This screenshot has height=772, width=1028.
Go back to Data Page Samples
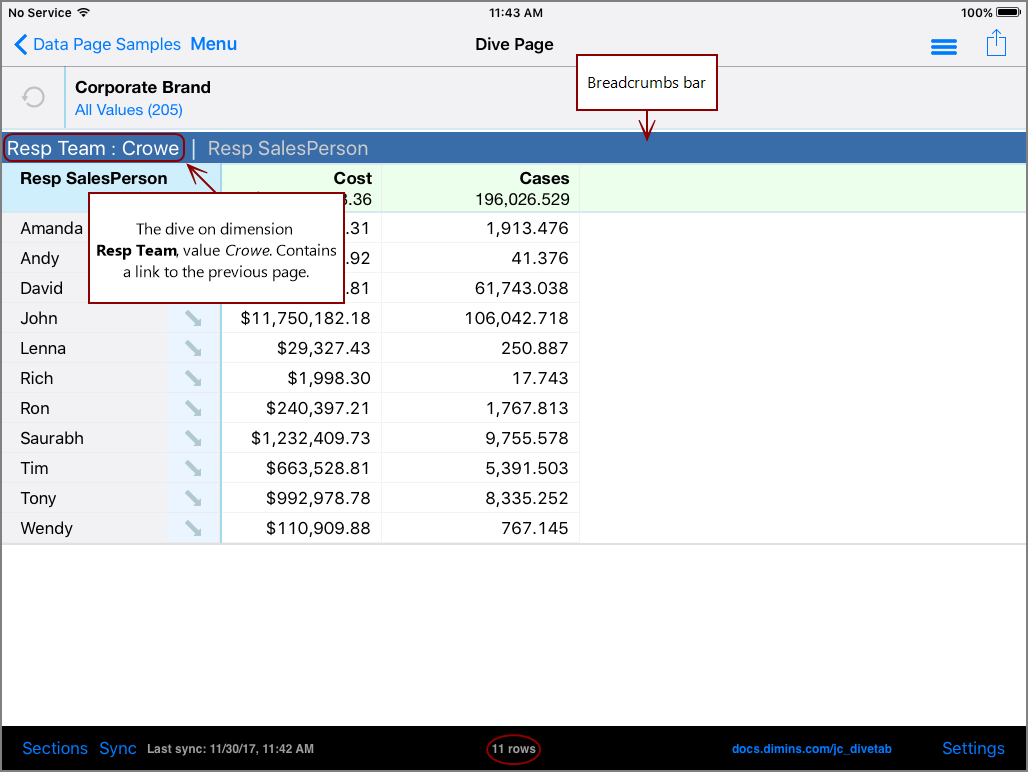click(x=97, y=44)
